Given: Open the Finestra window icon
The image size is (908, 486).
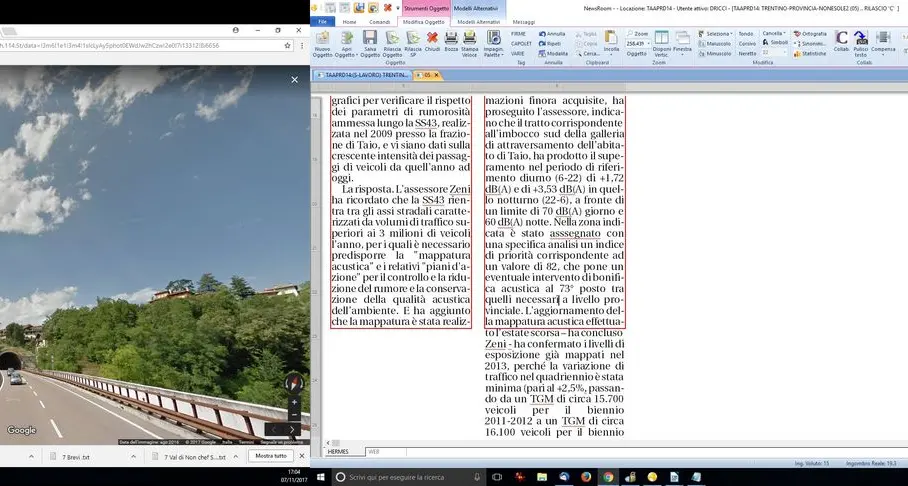Looking at the screenshot, I should click(x=682, y=42).
